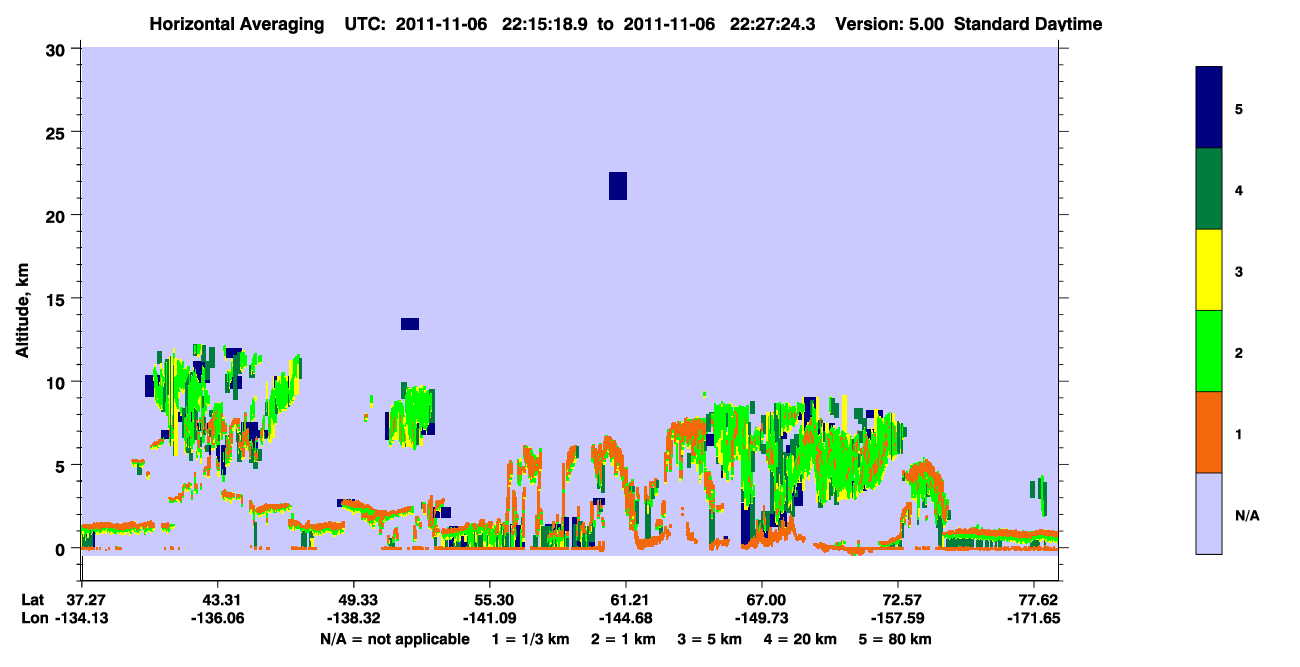Click the longitude value -144.68
Image resolution: width=1300 pixels, height=667 pixels.
point(625,619)
